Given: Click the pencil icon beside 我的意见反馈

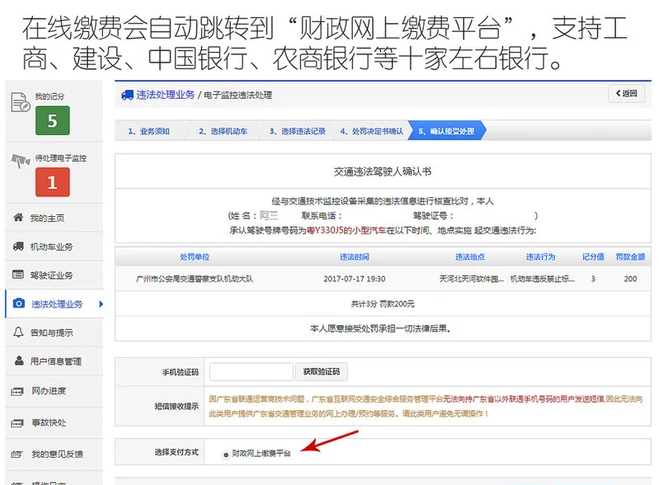Looking at the screenshot, I should tap(17, 454).
